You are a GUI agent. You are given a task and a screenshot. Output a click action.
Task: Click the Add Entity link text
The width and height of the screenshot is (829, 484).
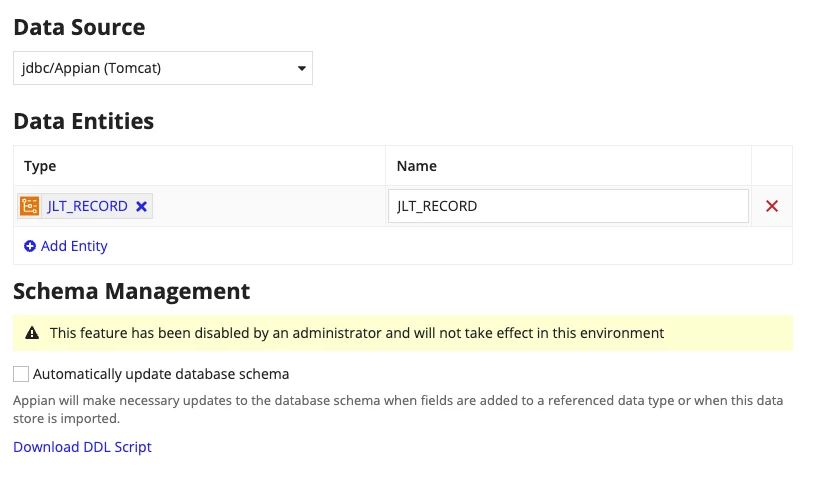pyautogui.click(x=74, y=246)
